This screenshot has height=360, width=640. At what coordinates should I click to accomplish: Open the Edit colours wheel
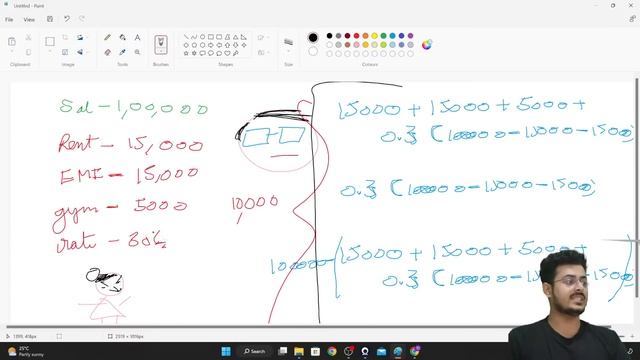[427, 44]
